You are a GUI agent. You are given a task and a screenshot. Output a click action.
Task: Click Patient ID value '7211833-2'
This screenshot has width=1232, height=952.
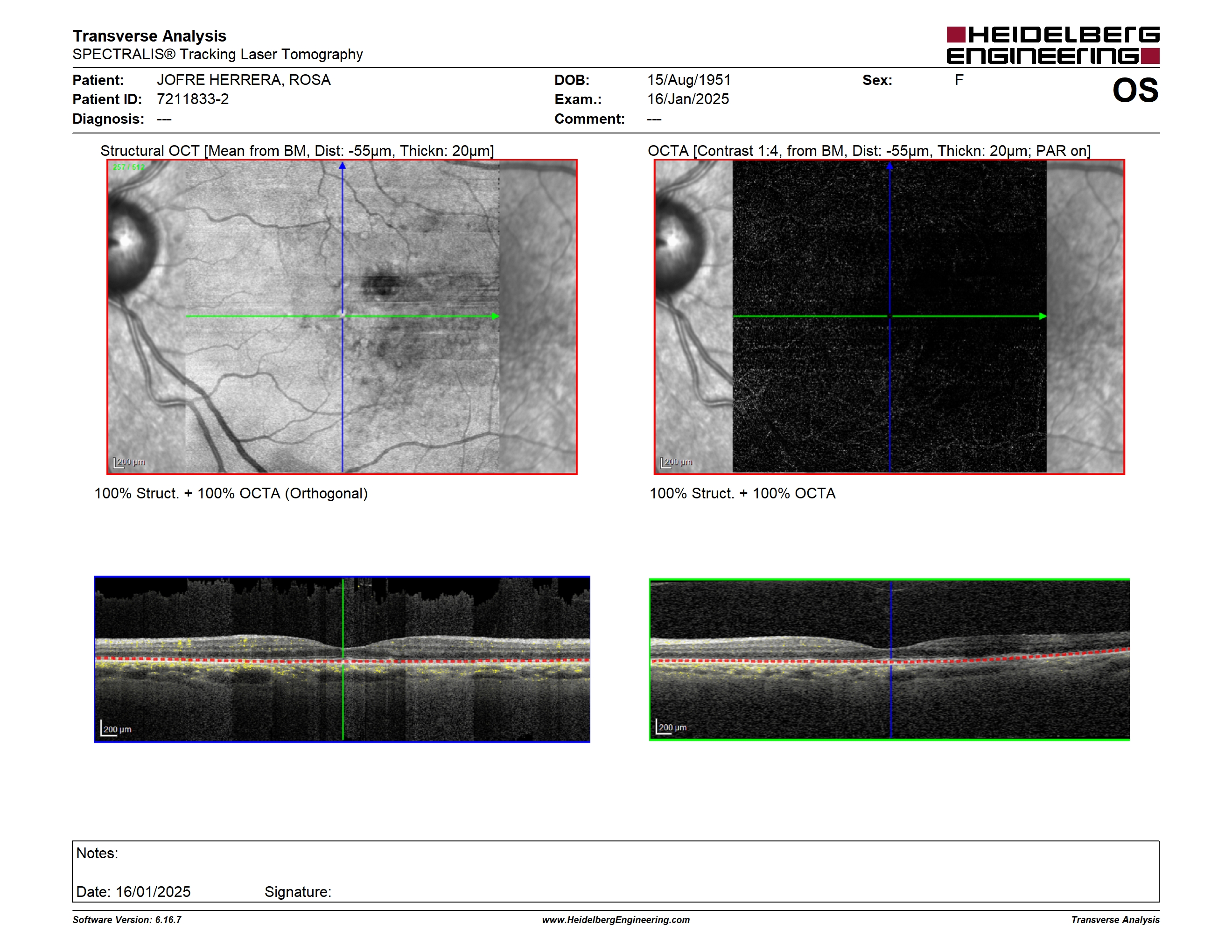tap(193, 99)
